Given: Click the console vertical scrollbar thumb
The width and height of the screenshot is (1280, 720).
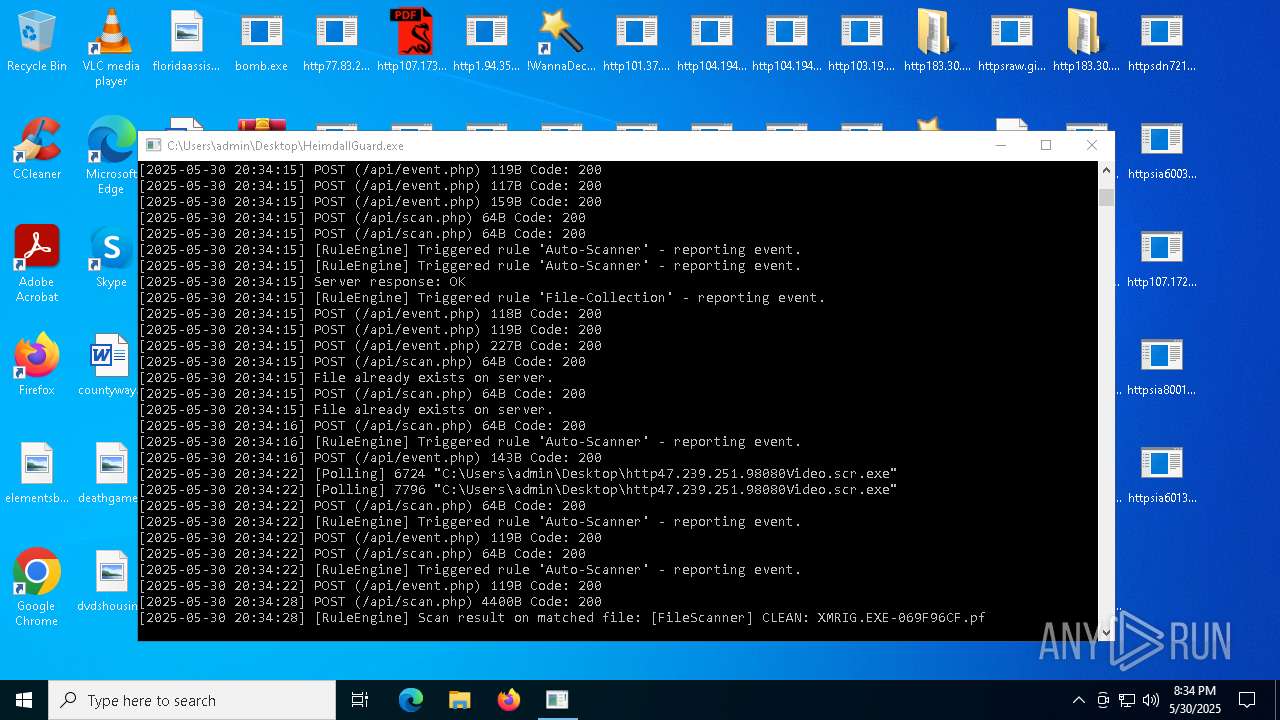Looking at the screenshot, I should coord(1106,197).
